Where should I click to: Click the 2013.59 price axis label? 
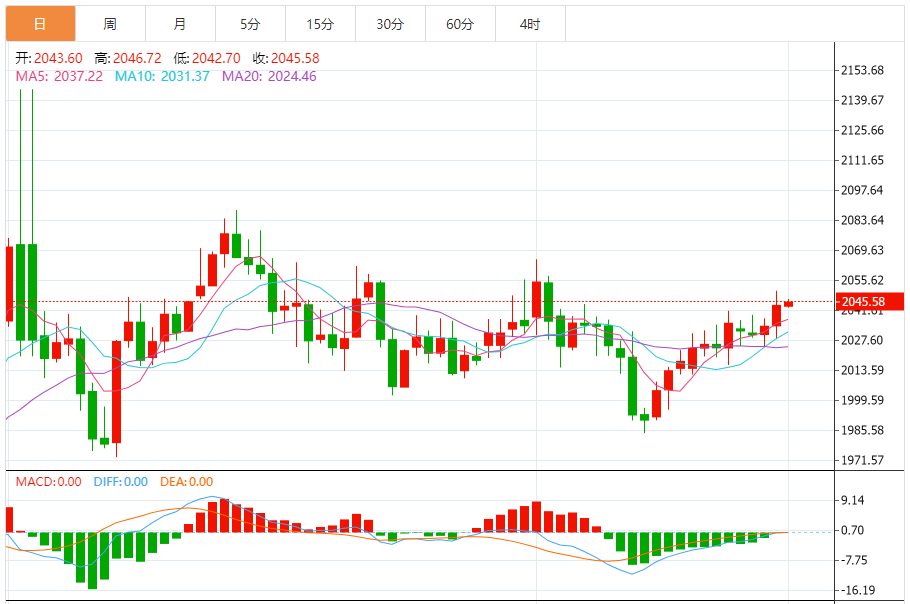pos(862,370)
